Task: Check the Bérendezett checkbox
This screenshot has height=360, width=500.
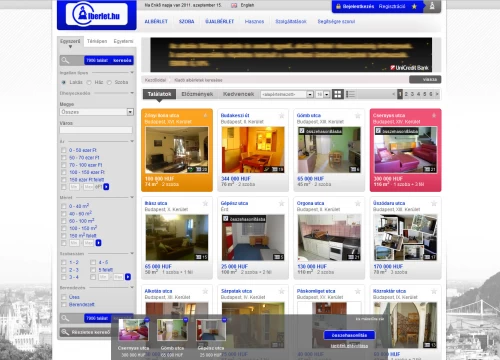Action: (63, 305)
